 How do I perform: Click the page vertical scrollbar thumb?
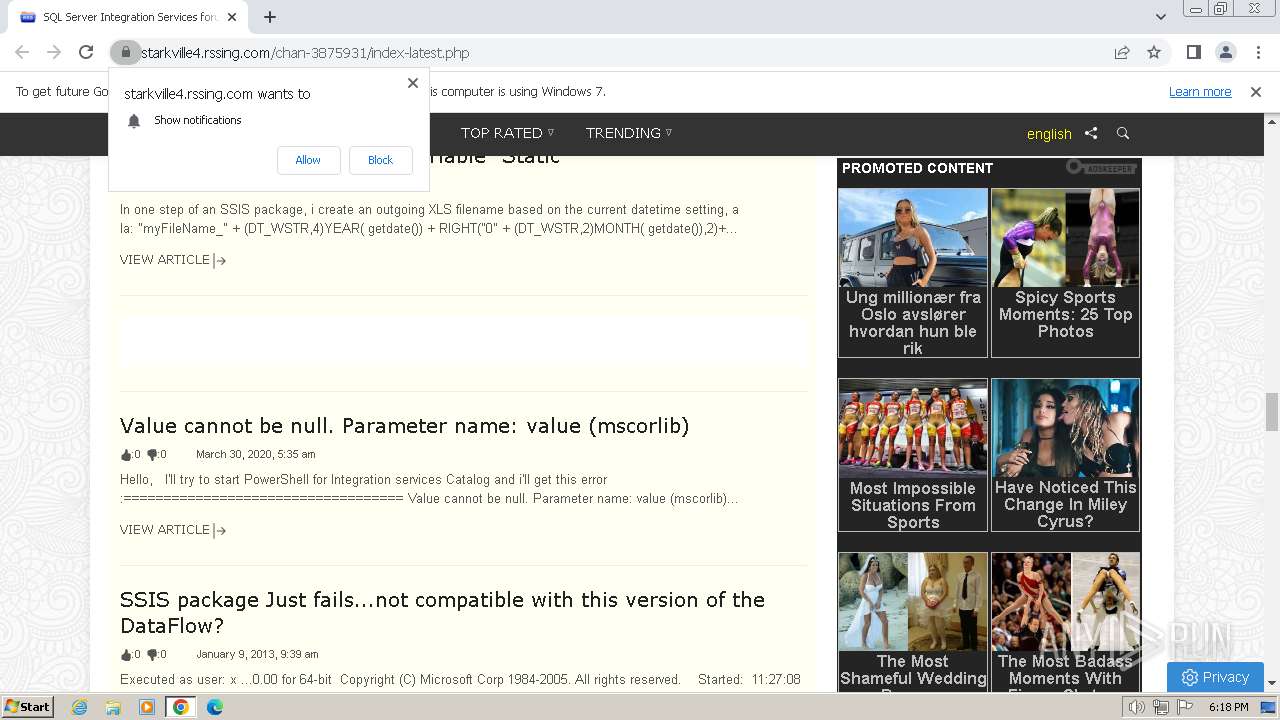click(x=1272, y=412)
